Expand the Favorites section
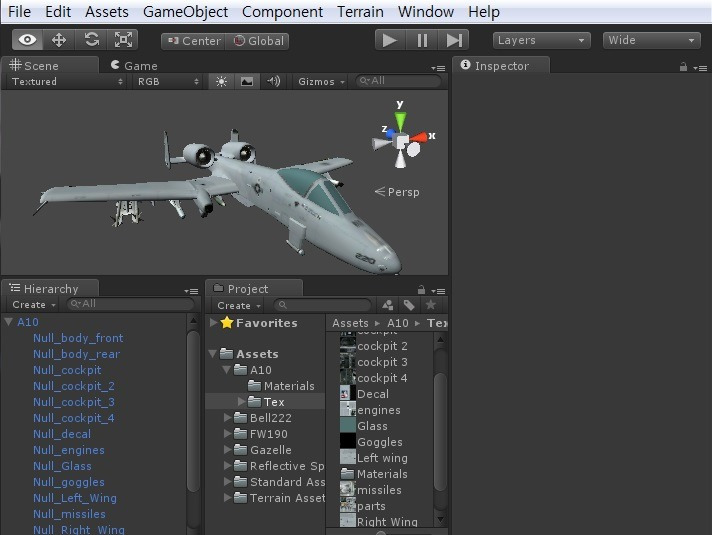712x535 pixels. (x=213, y=323)
